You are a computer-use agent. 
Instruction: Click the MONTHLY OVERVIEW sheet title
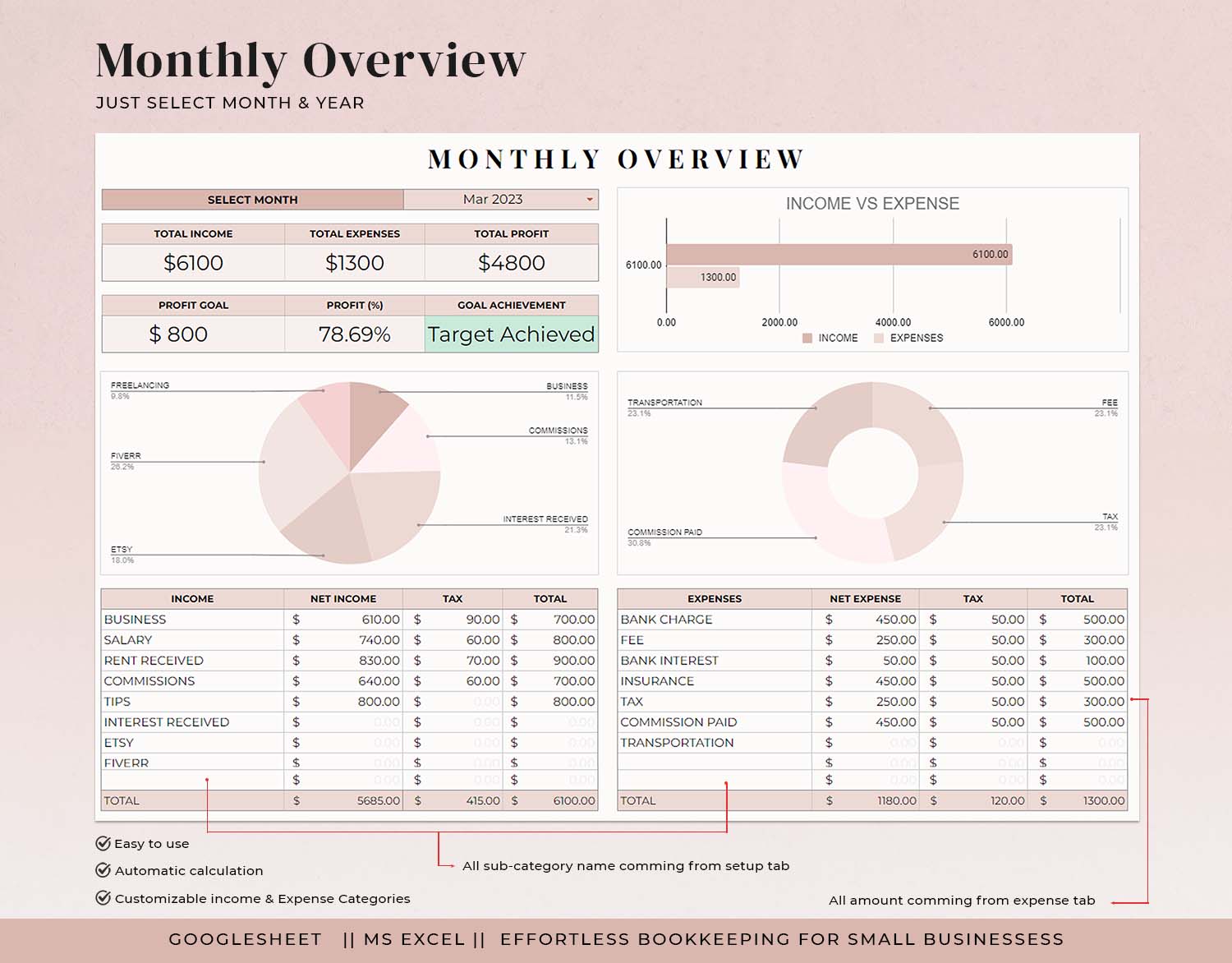[x=617, y=159]
